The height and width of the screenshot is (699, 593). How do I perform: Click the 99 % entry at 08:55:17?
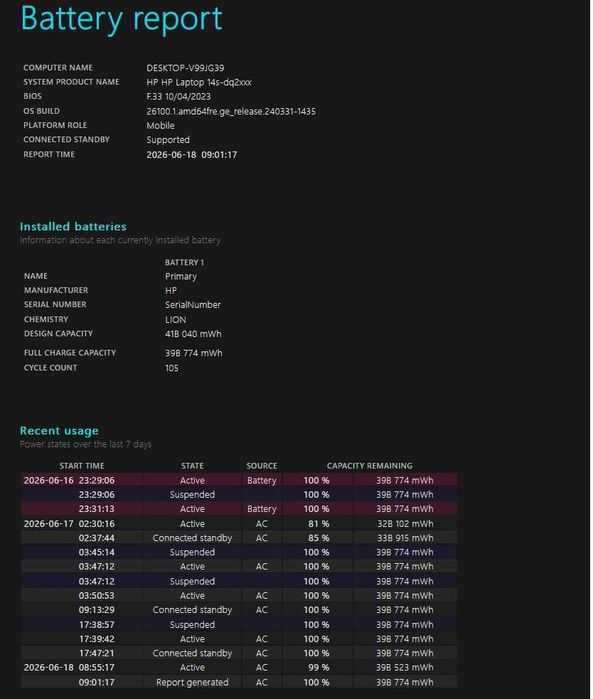318,667
